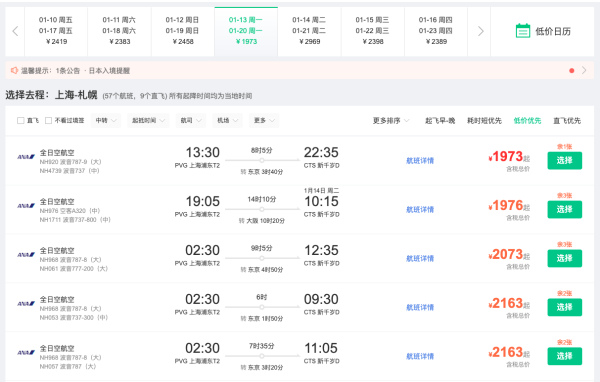Check the 不看过境签 checkbox
The width and height of the screenshot is (600, 382).
pos(48,121)
